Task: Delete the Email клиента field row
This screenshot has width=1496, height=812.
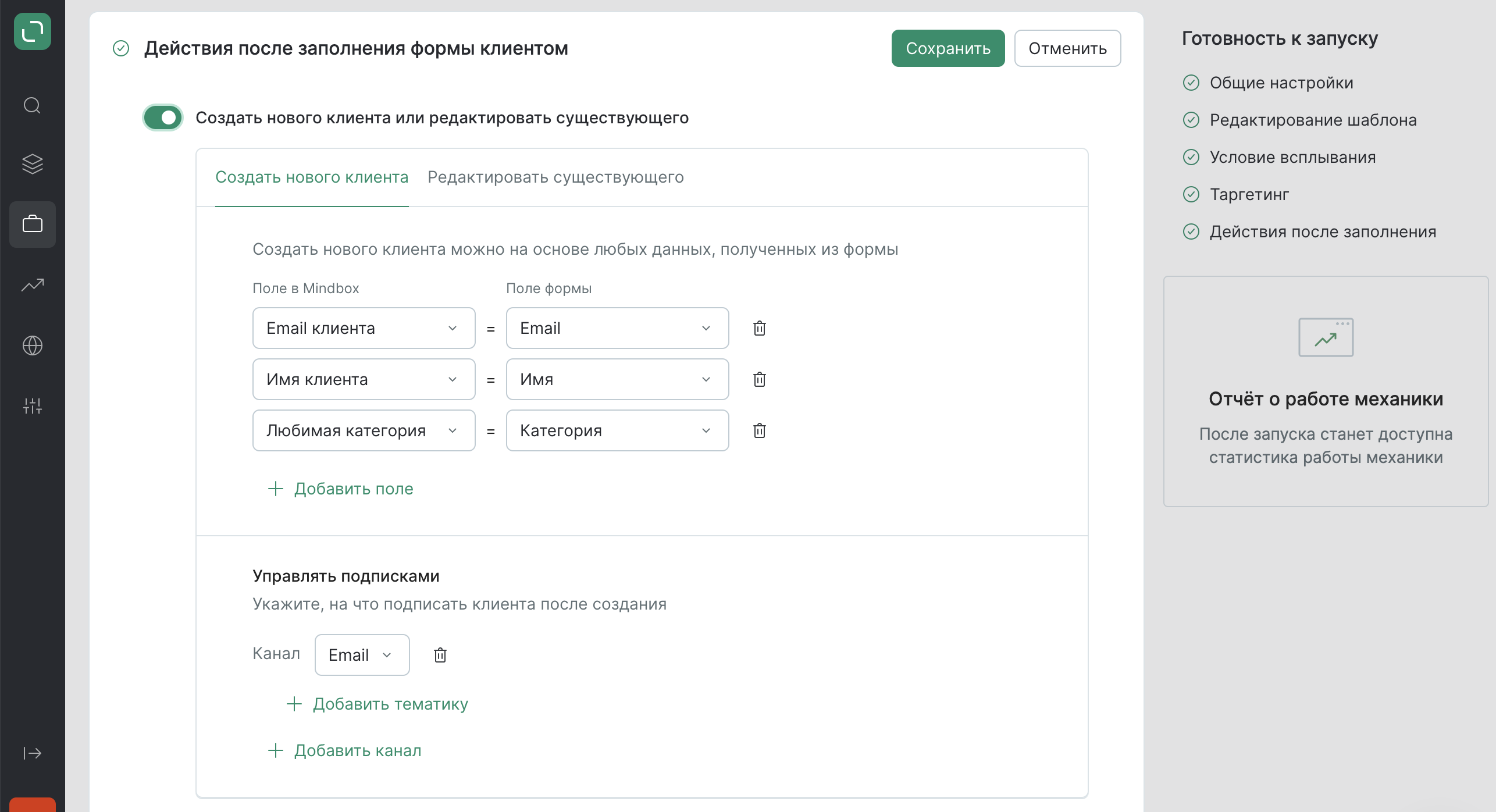Action: click(x=760, y=328)
